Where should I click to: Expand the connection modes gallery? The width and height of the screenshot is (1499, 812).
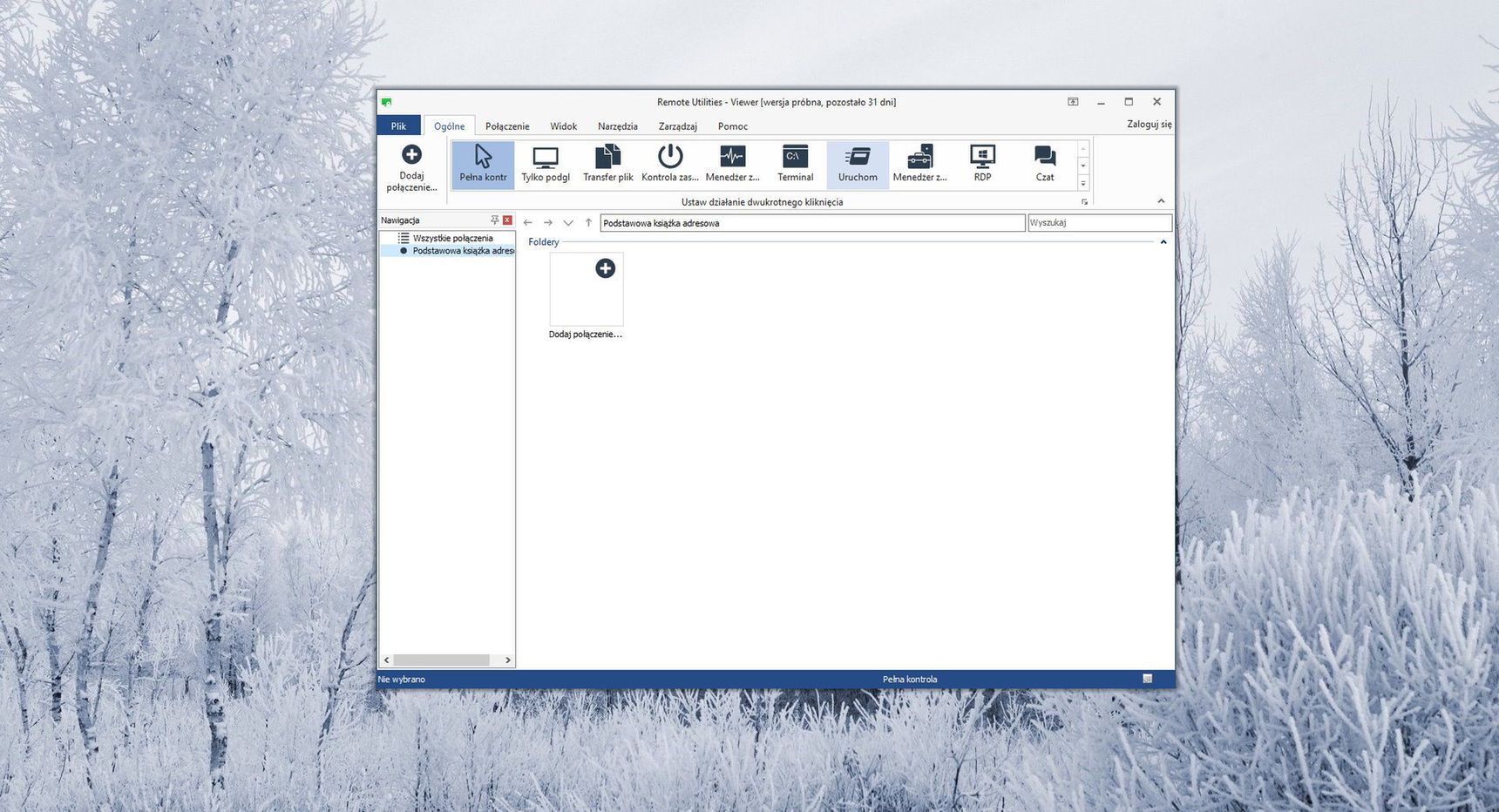(1083, 184)
